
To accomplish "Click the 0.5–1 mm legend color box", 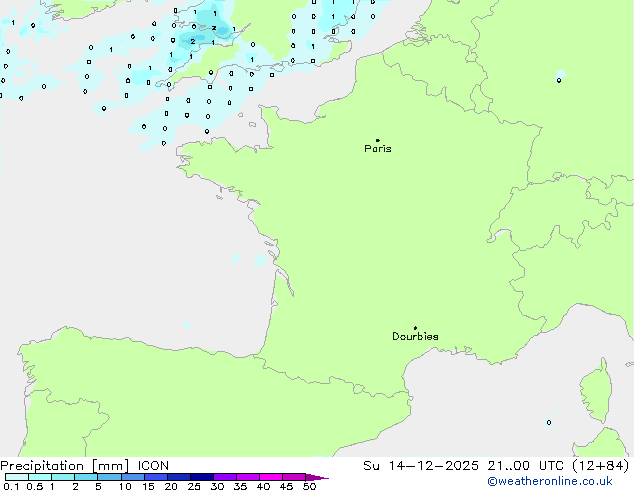I will tap(40, 477).
